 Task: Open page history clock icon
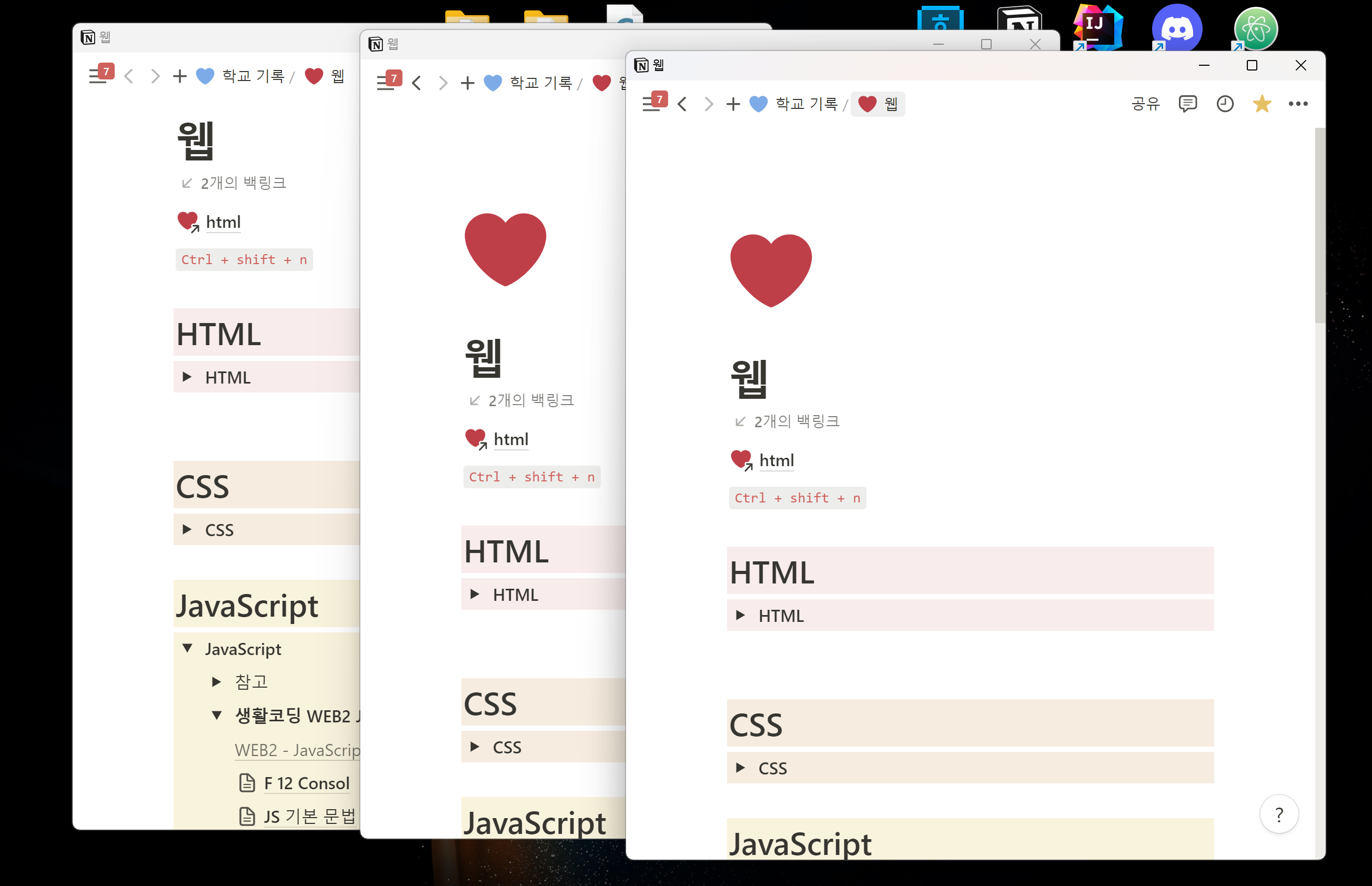coord(1225,104)
